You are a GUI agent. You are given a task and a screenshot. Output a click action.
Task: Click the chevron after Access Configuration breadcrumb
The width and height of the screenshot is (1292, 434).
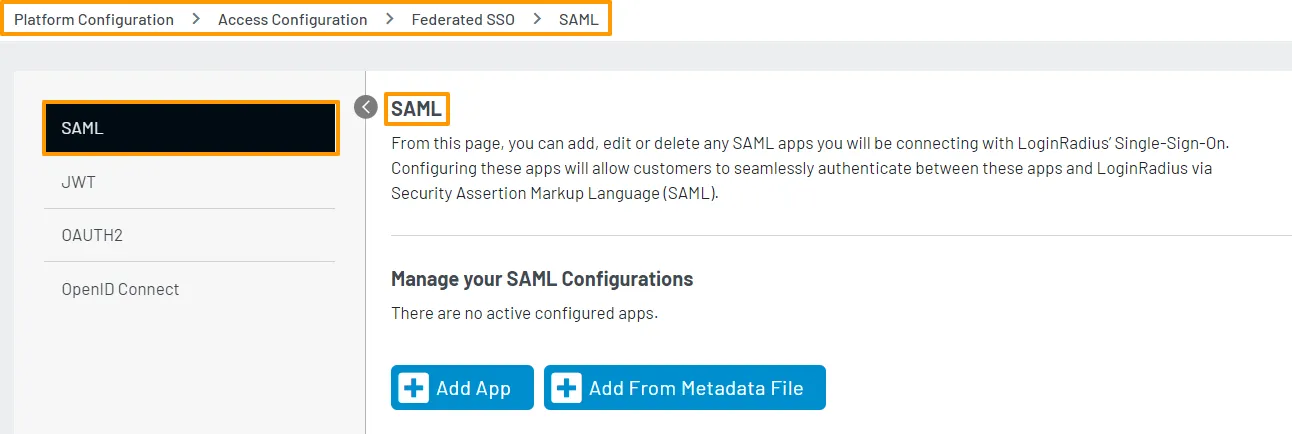click(389, 19)
